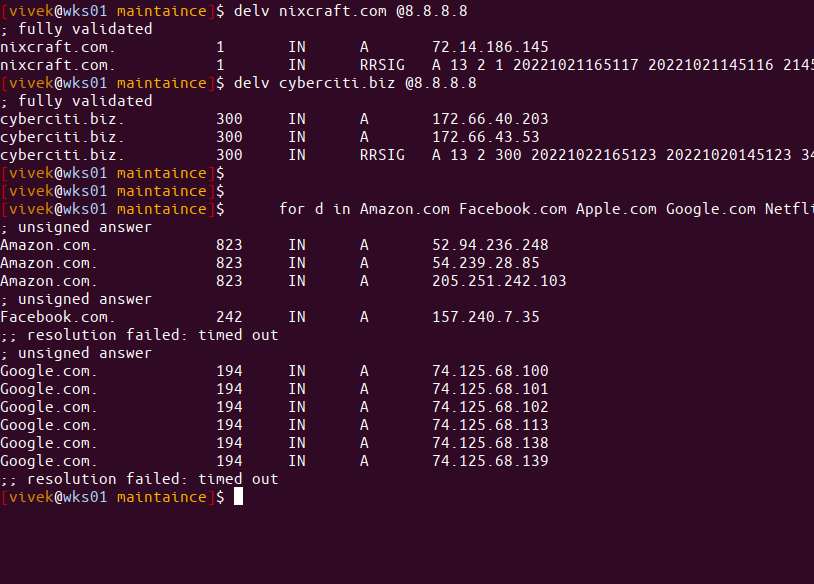Viewport: 814px width, 584px height.
Task: Click 'Google.com' in the for loop command
Action: 711,209
